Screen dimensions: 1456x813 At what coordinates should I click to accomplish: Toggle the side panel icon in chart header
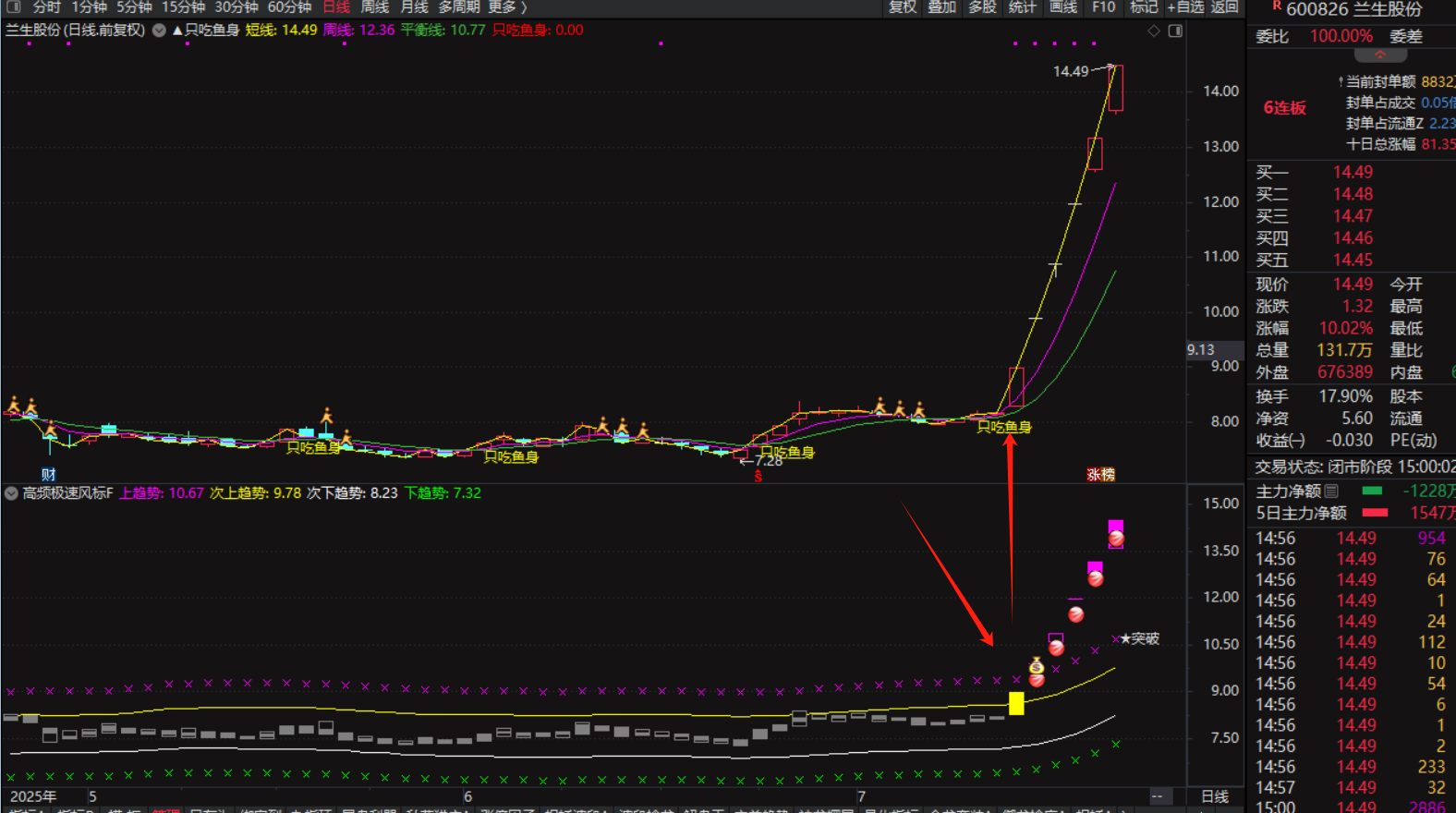1175,30
